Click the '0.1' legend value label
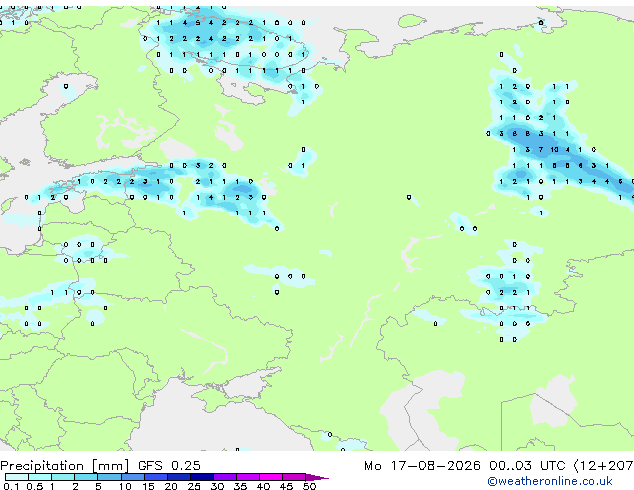Screen dimensions: 634x490 (x=11, y=486)
